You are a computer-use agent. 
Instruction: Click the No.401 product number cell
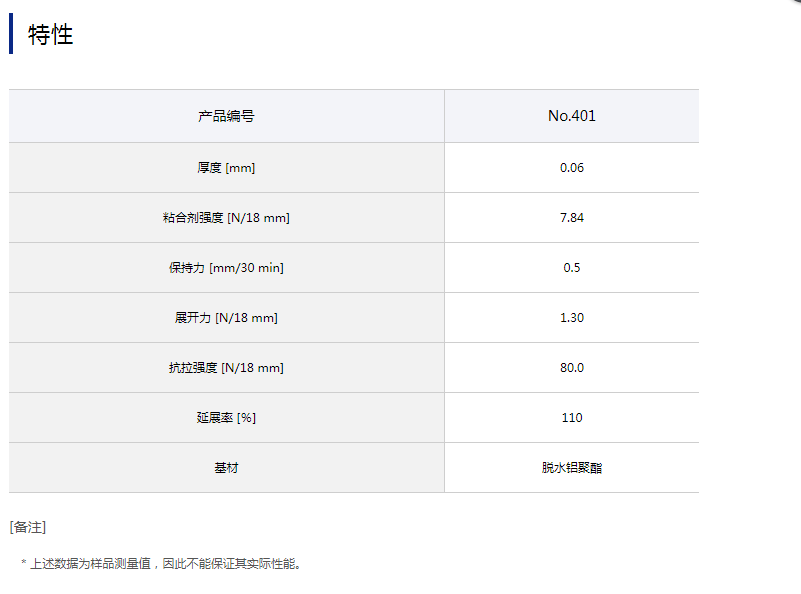click(x=571, y=116)
